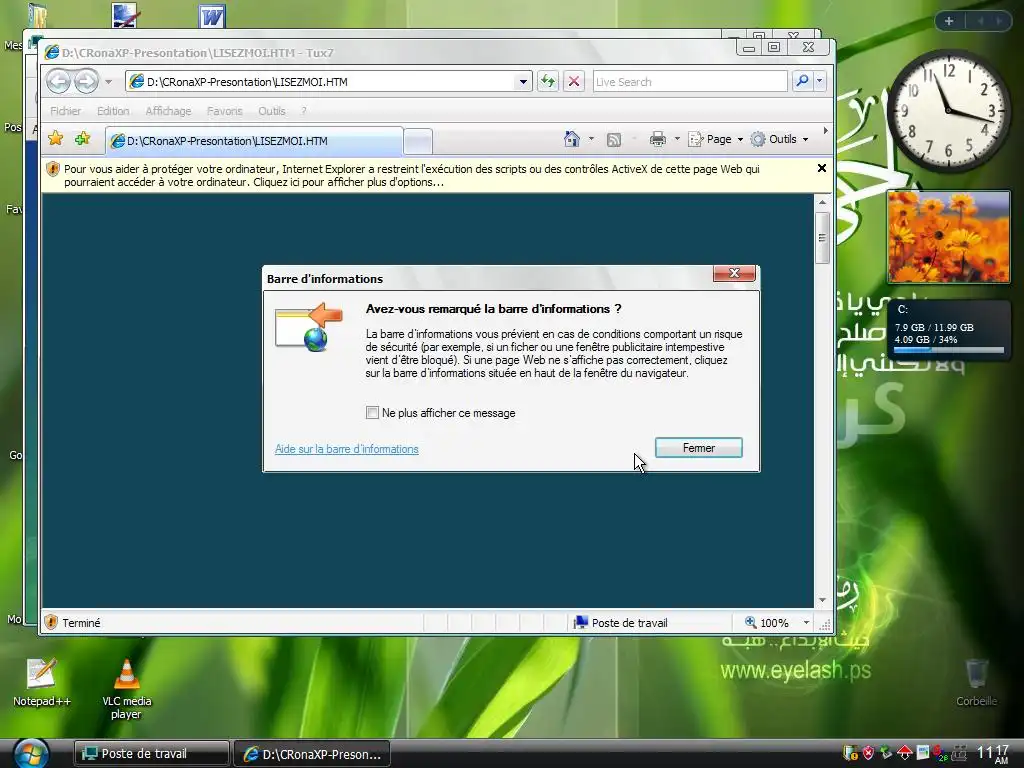Click Poste de travail zone in status bar

621,623
